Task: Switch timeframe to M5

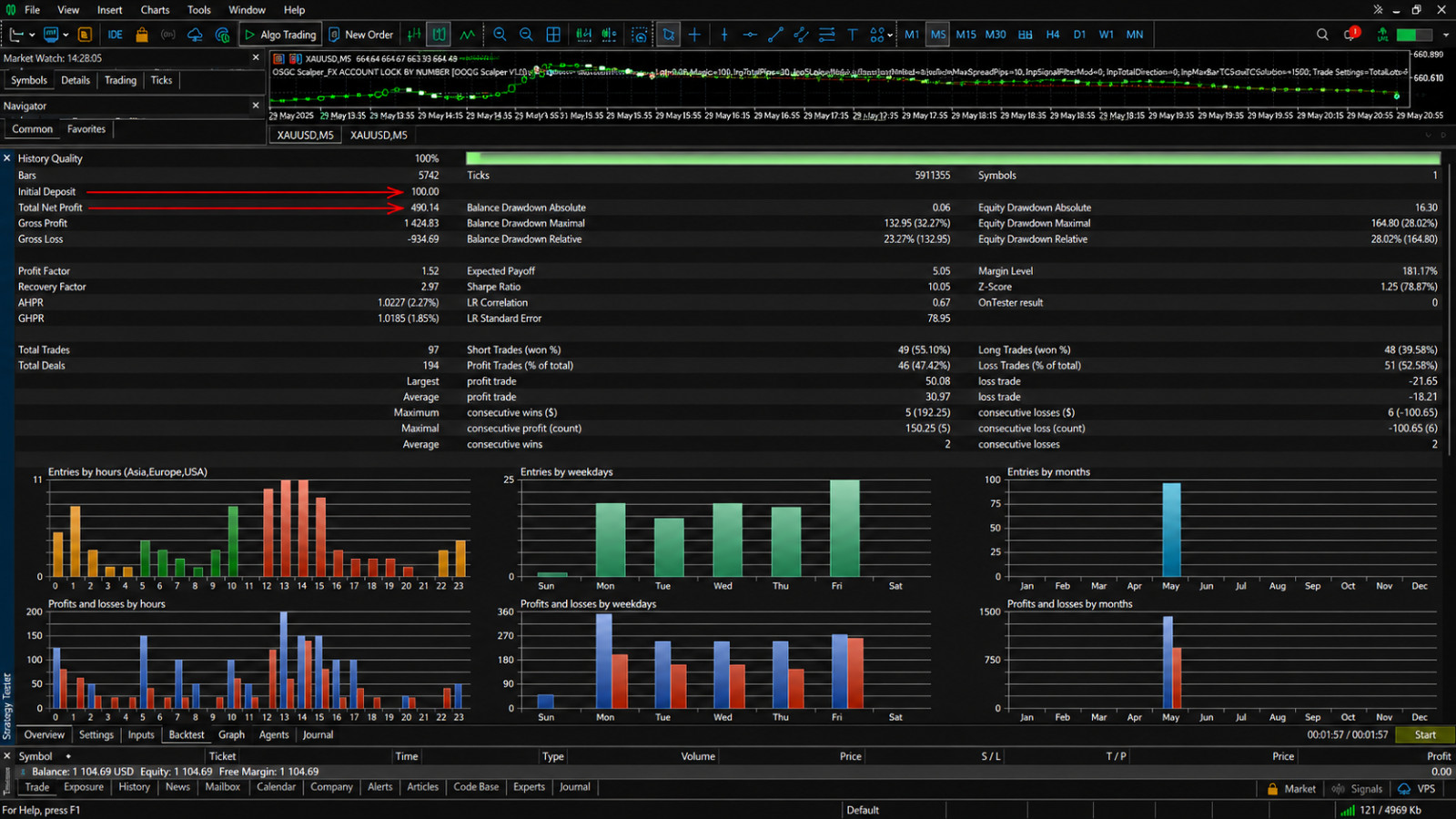Action: tap(938, 35)
